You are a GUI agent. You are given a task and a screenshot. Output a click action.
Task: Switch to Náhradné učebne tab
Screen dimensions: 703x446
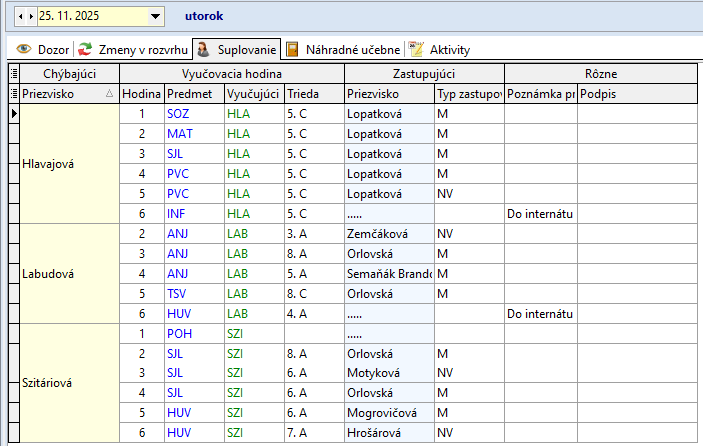click(351, 49)
